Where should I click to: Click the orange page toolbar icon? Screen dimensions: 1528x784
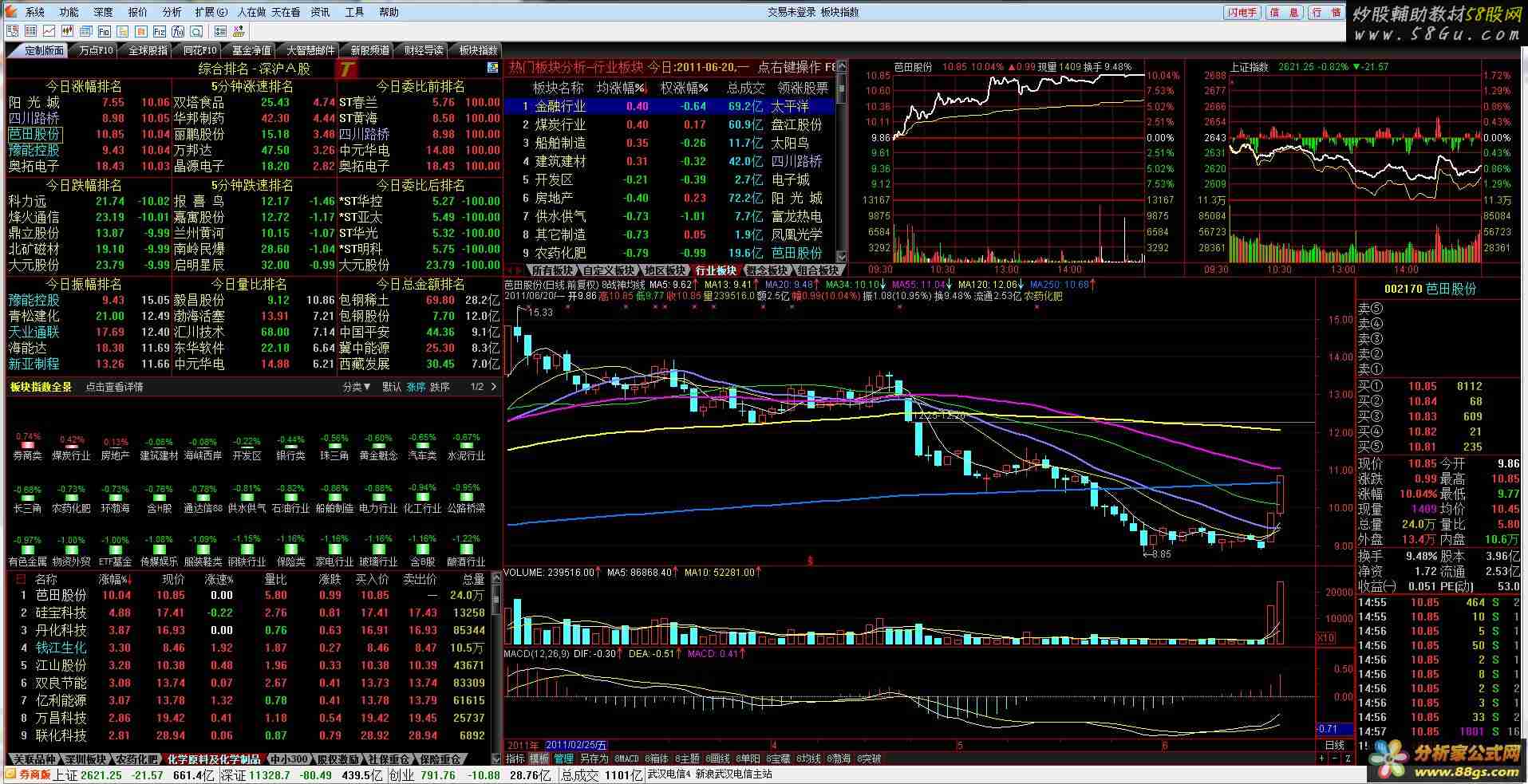point(140,32)
